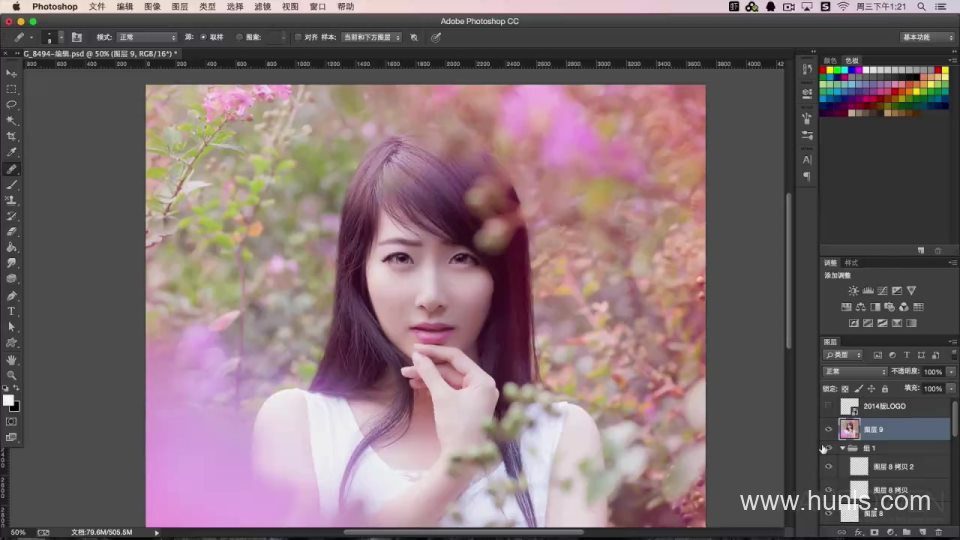Select the Lasso tool

[x=11, y=105]
